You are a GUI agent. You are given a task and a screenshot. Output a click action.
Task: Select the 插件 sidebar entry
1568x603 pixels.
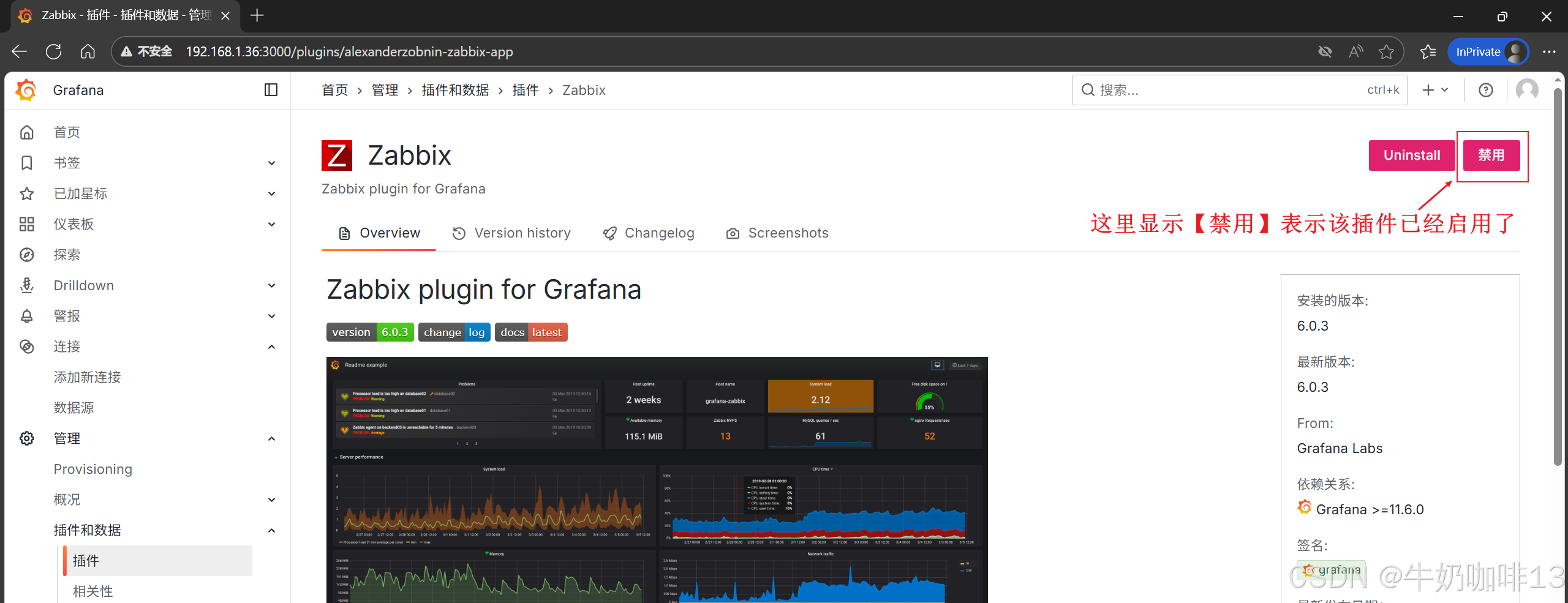[158, 561]
